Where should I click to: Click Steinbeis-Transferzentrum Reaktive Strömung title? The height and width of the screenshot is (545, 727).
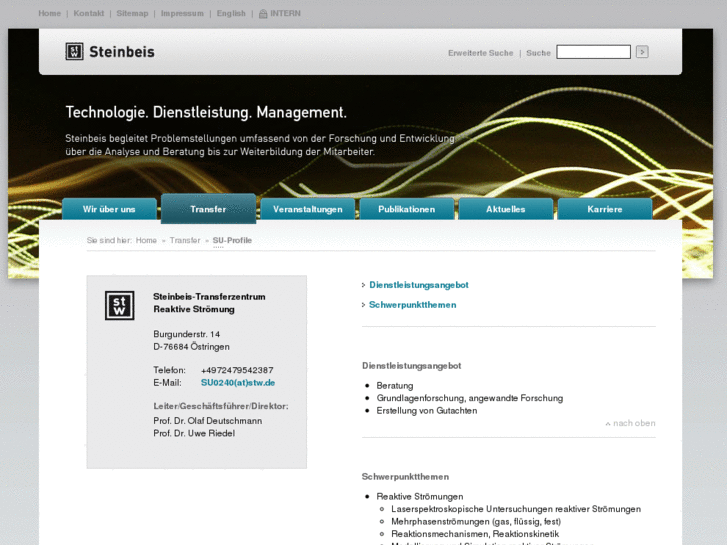(x=209, y=303)
